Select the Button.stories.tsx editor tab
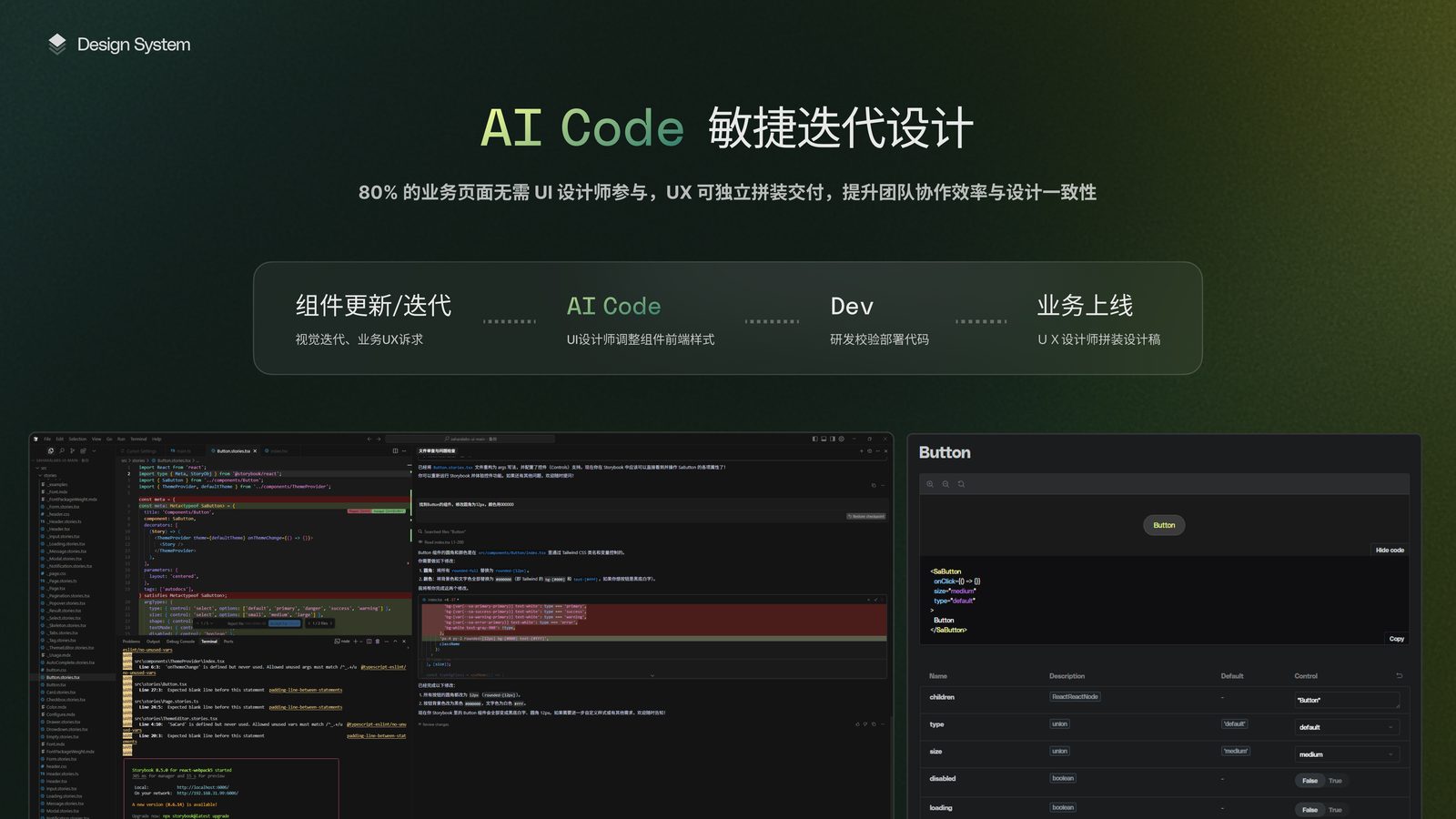 pyautogui.click(x=231, y=450)
